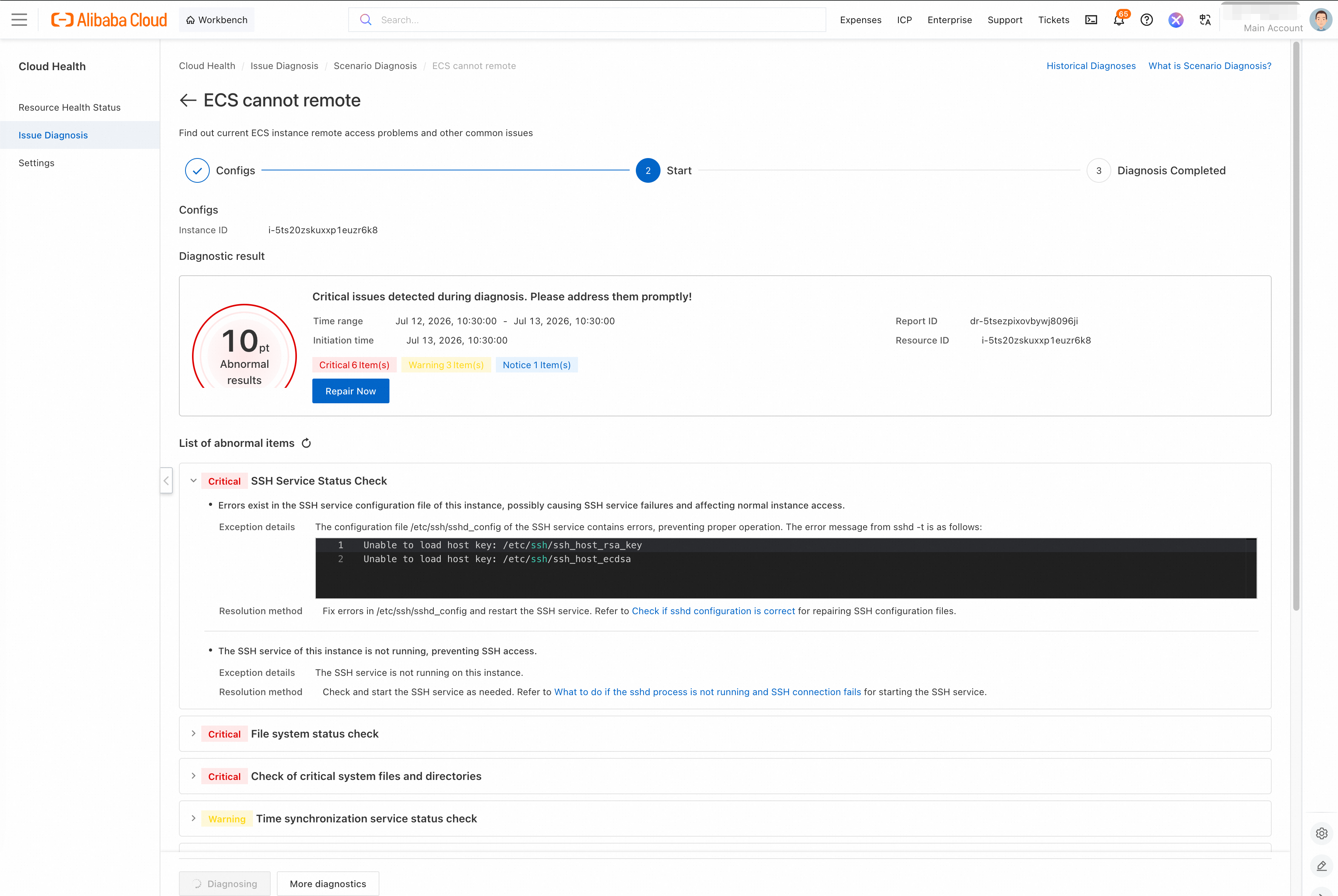
Task: Click the Repair Now button
Action: 351,391
